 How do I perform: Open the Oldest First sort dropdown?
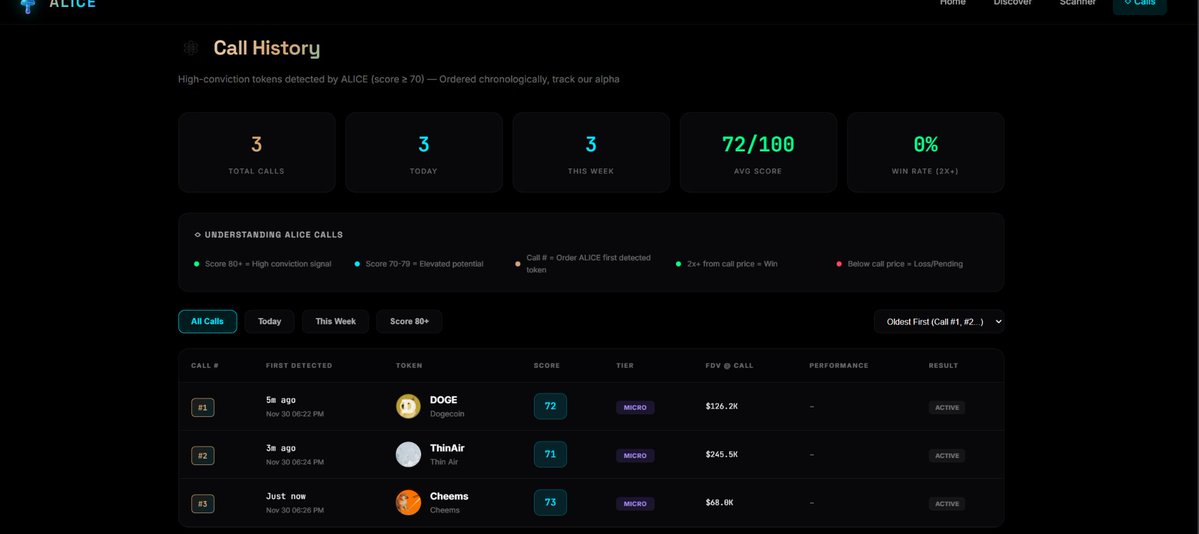coord(938,322)
